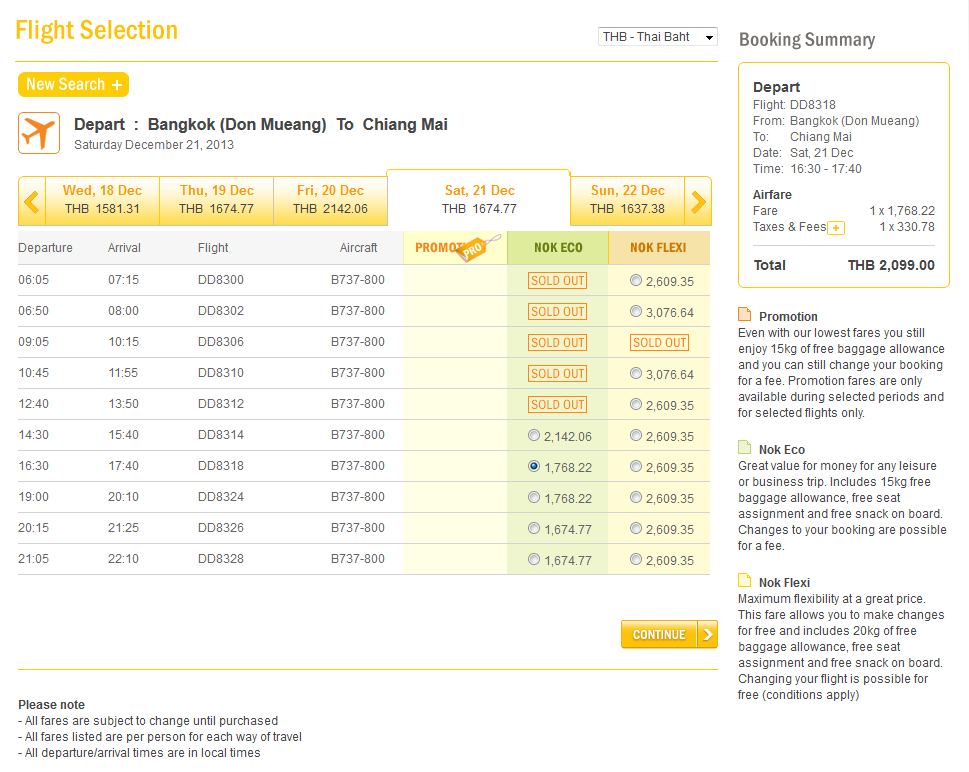Click the PRO tag promotion icon

point(478,248)
